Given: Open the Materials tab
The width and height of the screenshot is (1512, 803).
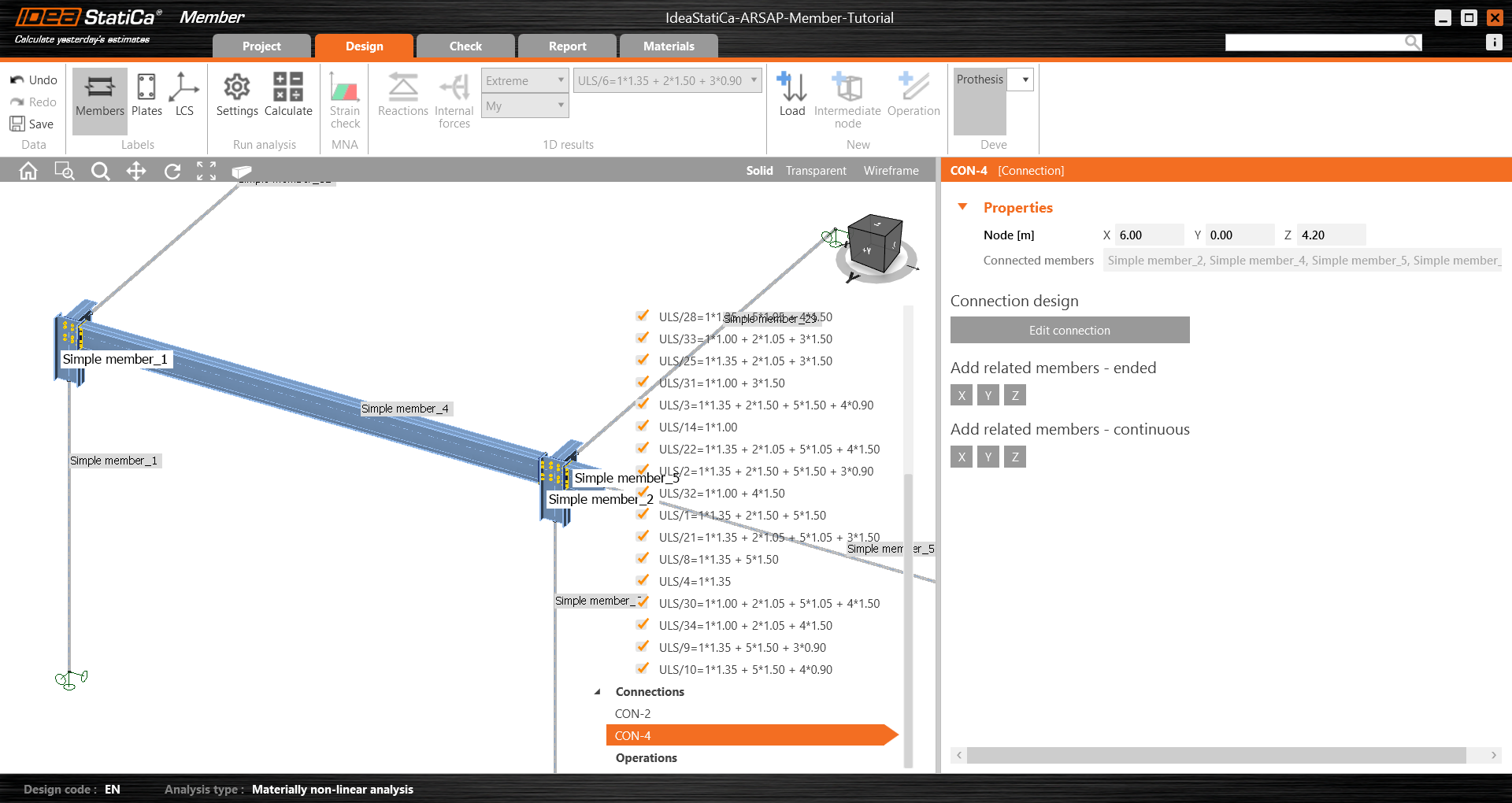Looking at the screenshot, I should tap(669, 46).
